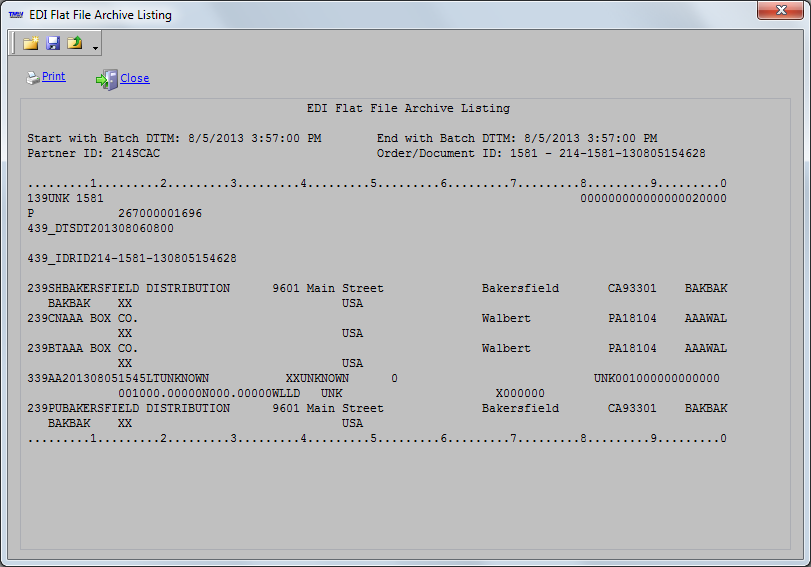Click the line 439_IDRID214-1581-130805154628
811x567 pixels.
(x=132, y=258)
